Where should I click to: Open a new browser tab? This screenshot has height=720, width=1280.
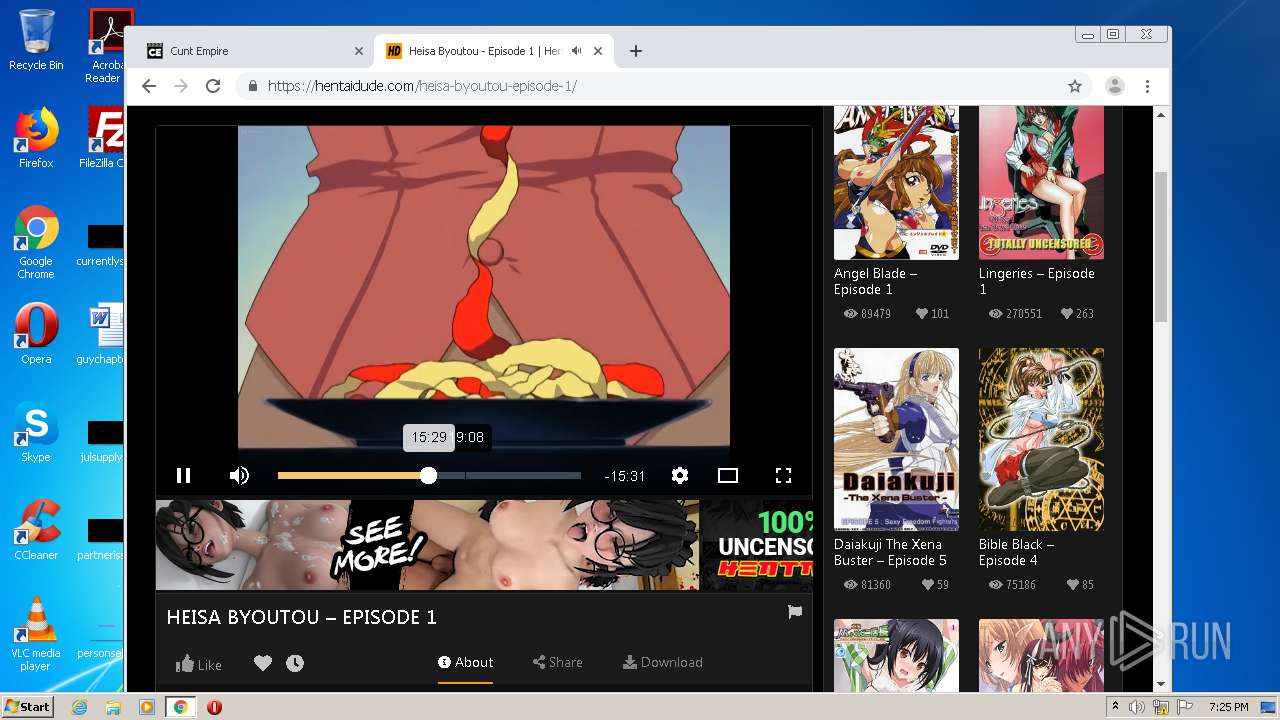pyautogui.click(x=636, y=51)
